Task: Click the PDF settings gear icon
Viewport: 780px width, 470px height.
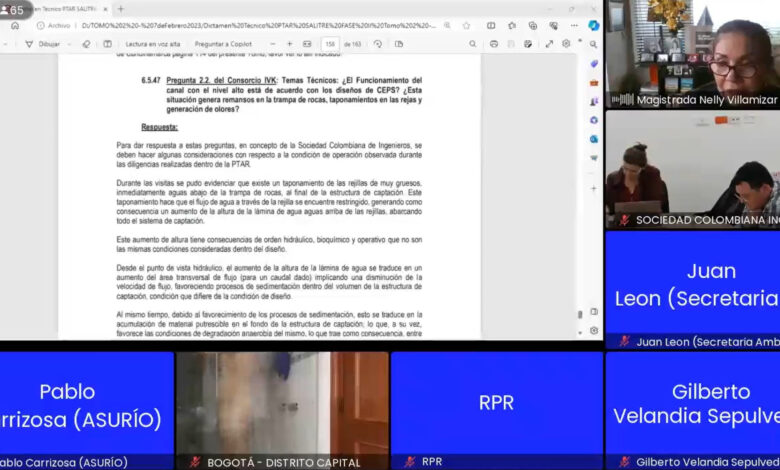Action: [566, 44]
